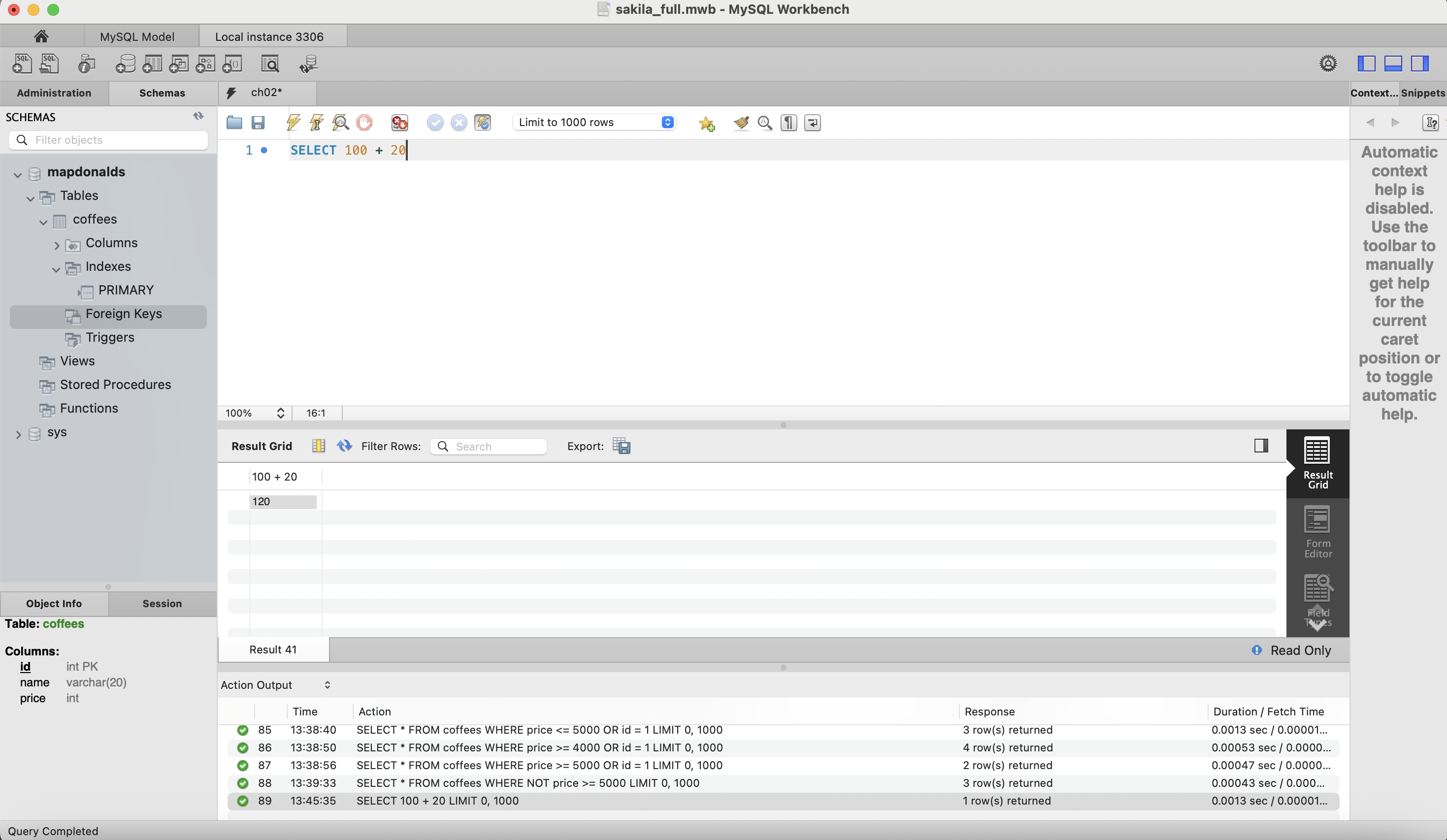Expand the Columns node under coffees
The width and height of the screenshot is (1447, 840).
(x=56, y=246)
